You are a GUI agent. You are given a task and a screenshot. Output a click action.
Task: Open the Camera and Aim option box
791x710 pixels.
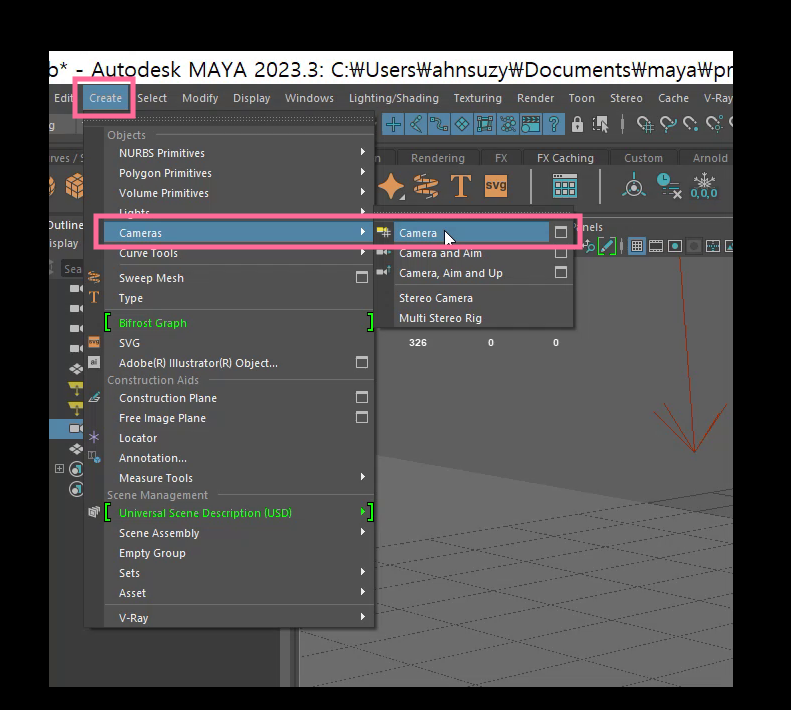tap(560, 253)
